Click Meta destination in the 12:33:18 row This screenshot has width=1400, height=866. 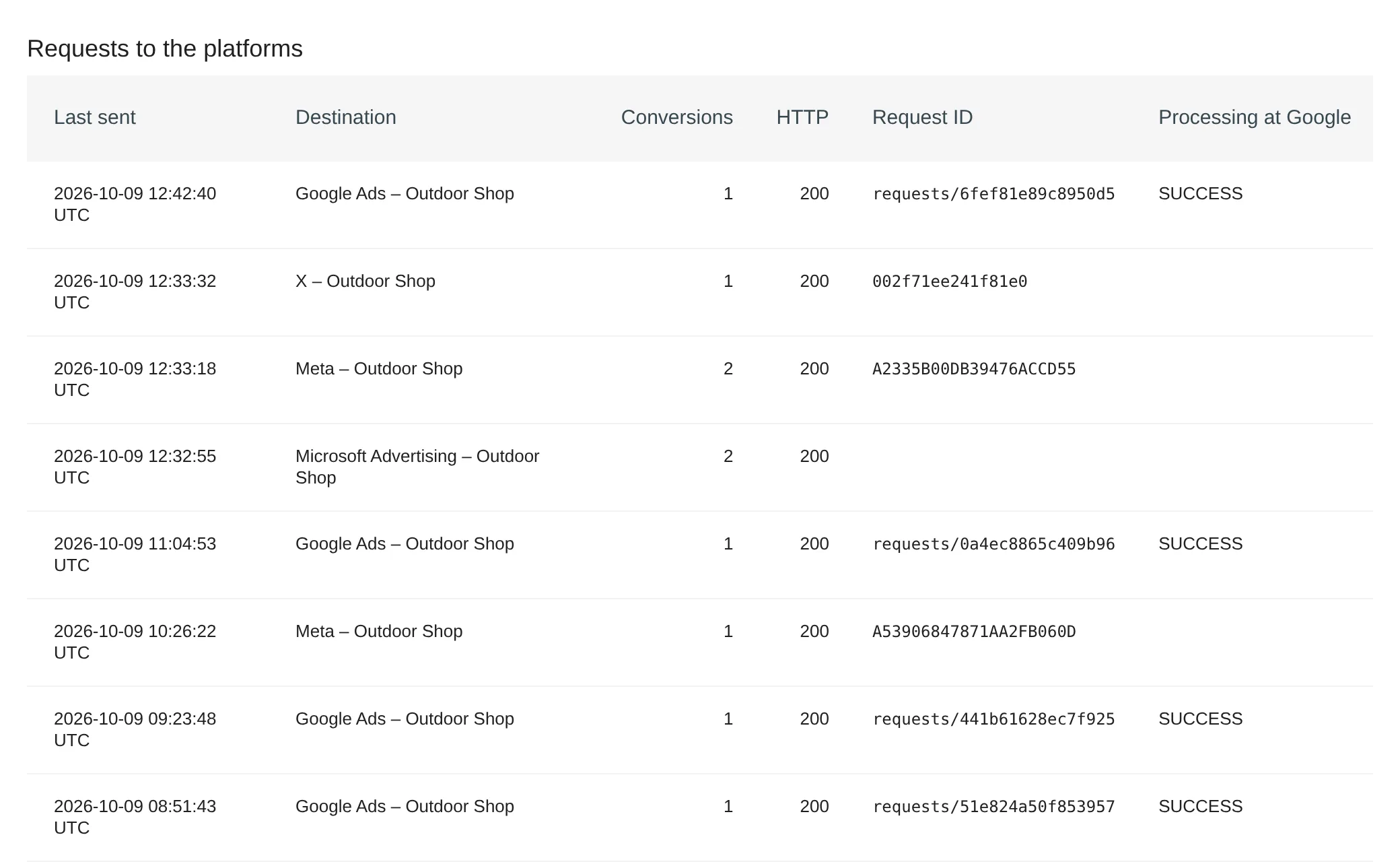pos(379,368)
